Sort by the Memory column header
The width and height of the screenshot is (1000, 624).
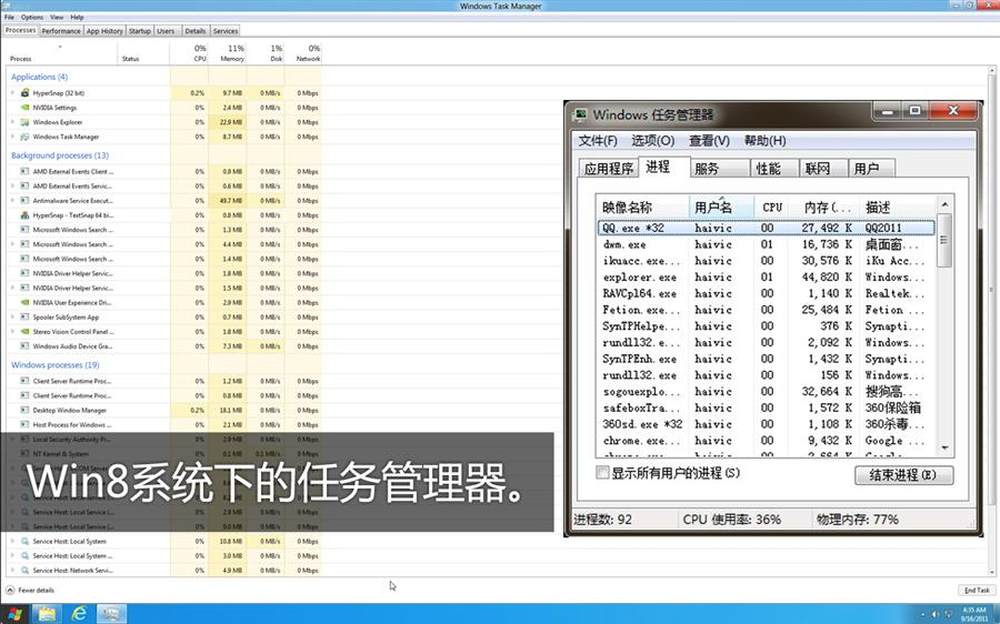click(228, 53)
